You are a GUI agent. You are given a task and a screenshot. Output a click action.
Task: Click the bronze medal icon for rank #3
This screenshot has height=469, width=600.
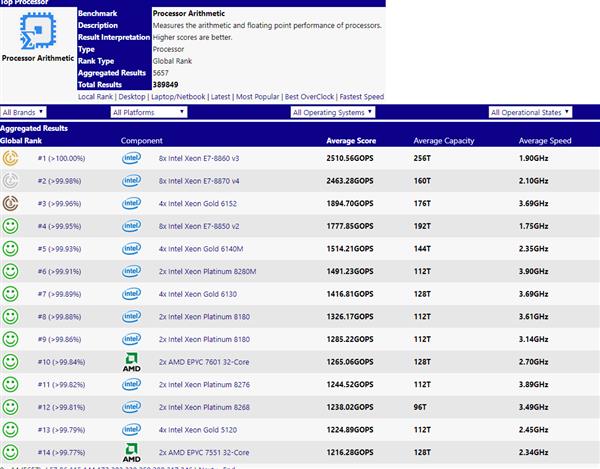(x=12, y=203)
